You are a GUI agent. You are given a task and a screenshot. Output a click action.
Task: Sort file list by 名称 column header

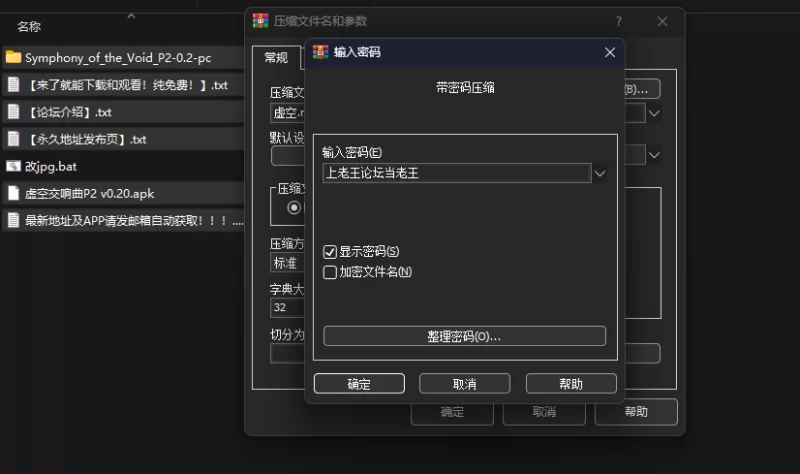pos(29,27)
